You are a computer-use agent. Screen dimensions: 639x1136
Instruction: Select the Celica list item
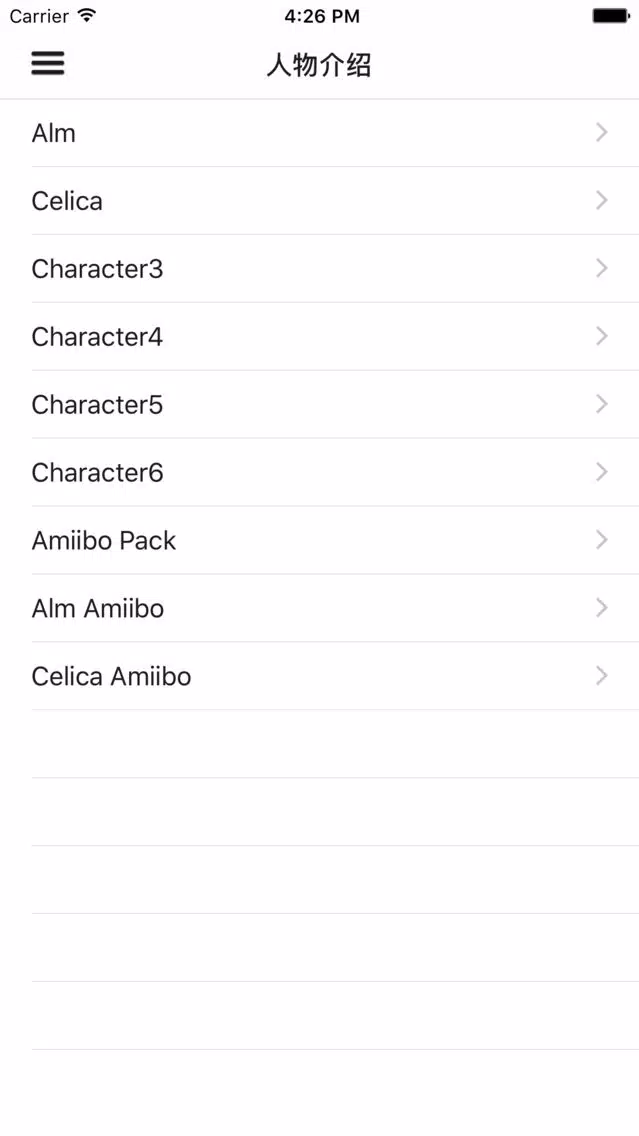click(x=320, y=201)
